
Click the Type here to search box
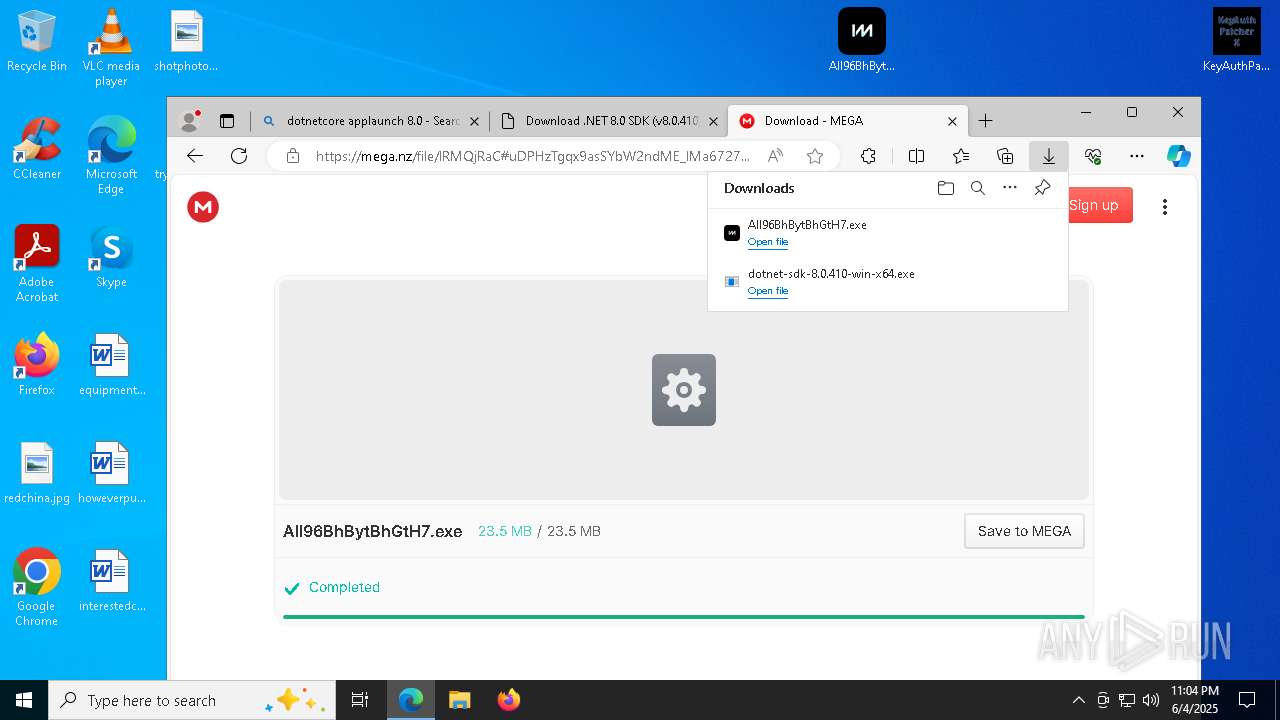(x=192, y=700)
